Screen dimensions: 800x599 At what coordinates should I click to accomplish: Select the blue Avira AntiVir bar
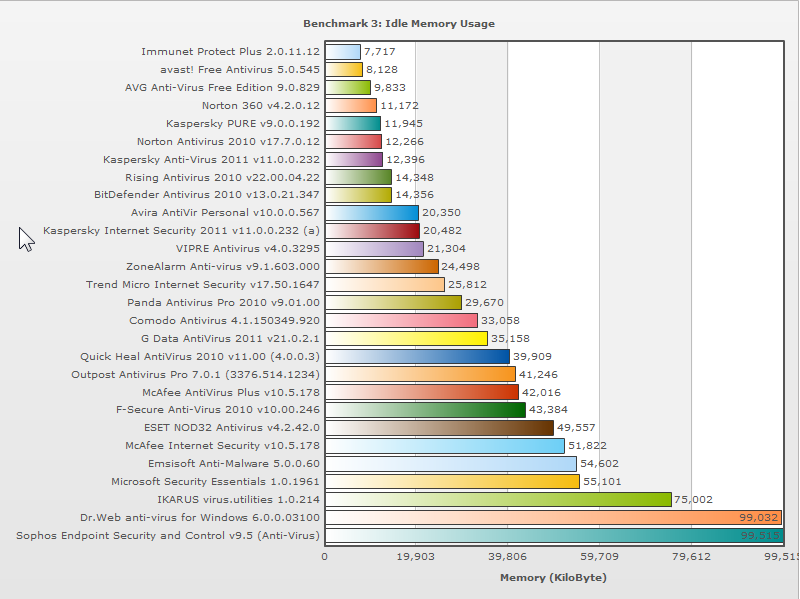[x=372, y=212]
